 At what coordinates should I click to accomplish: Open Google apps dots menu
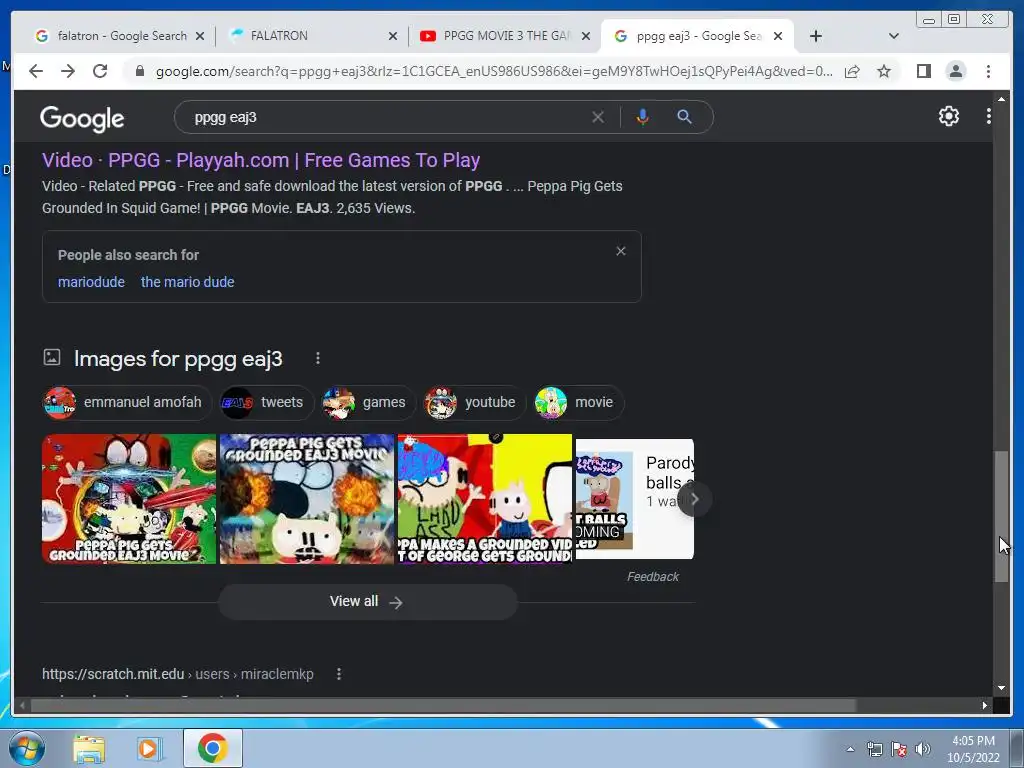pyautogui.click(x=989, y=116)
